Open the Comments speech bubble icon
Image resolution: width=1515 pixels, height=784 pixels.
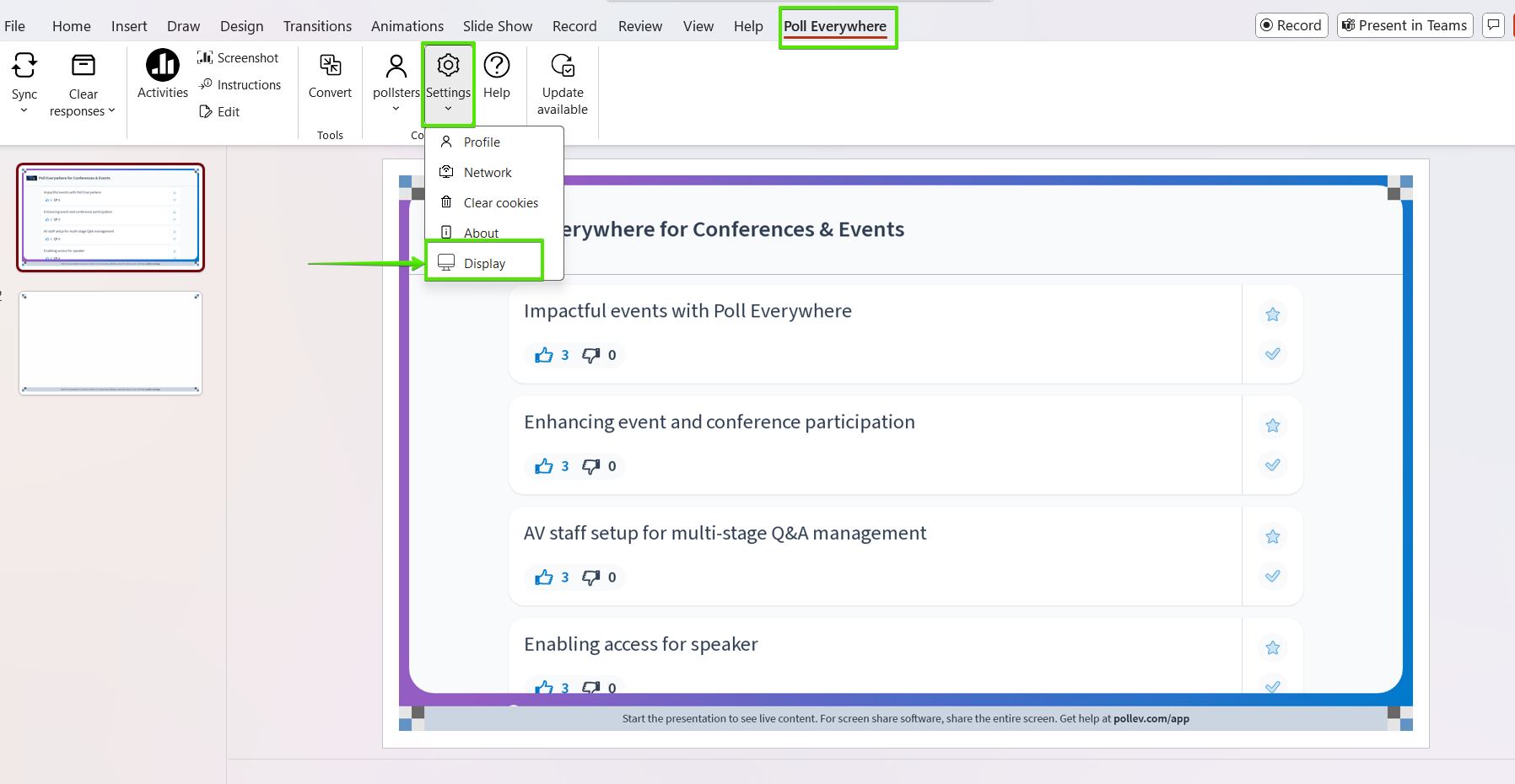pyautogui.click(x=1494, y=25)
